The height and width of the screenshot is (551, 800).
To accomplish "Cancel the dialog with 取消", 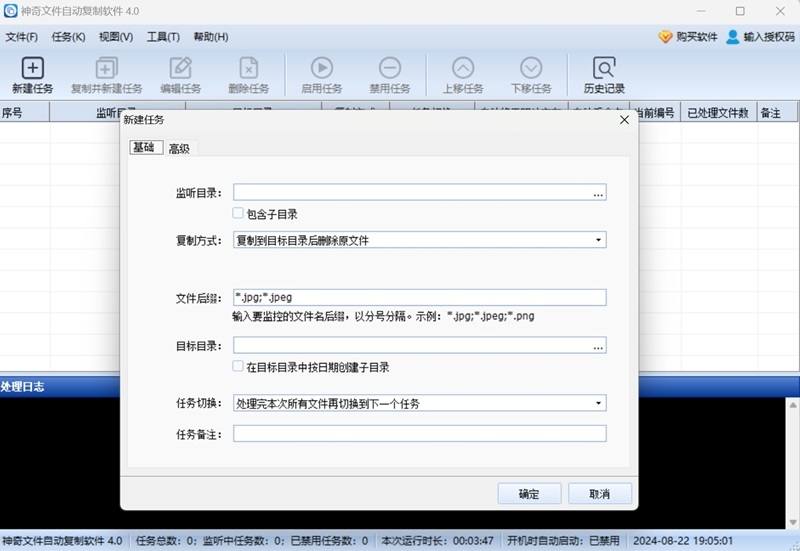I will (599, 494).
